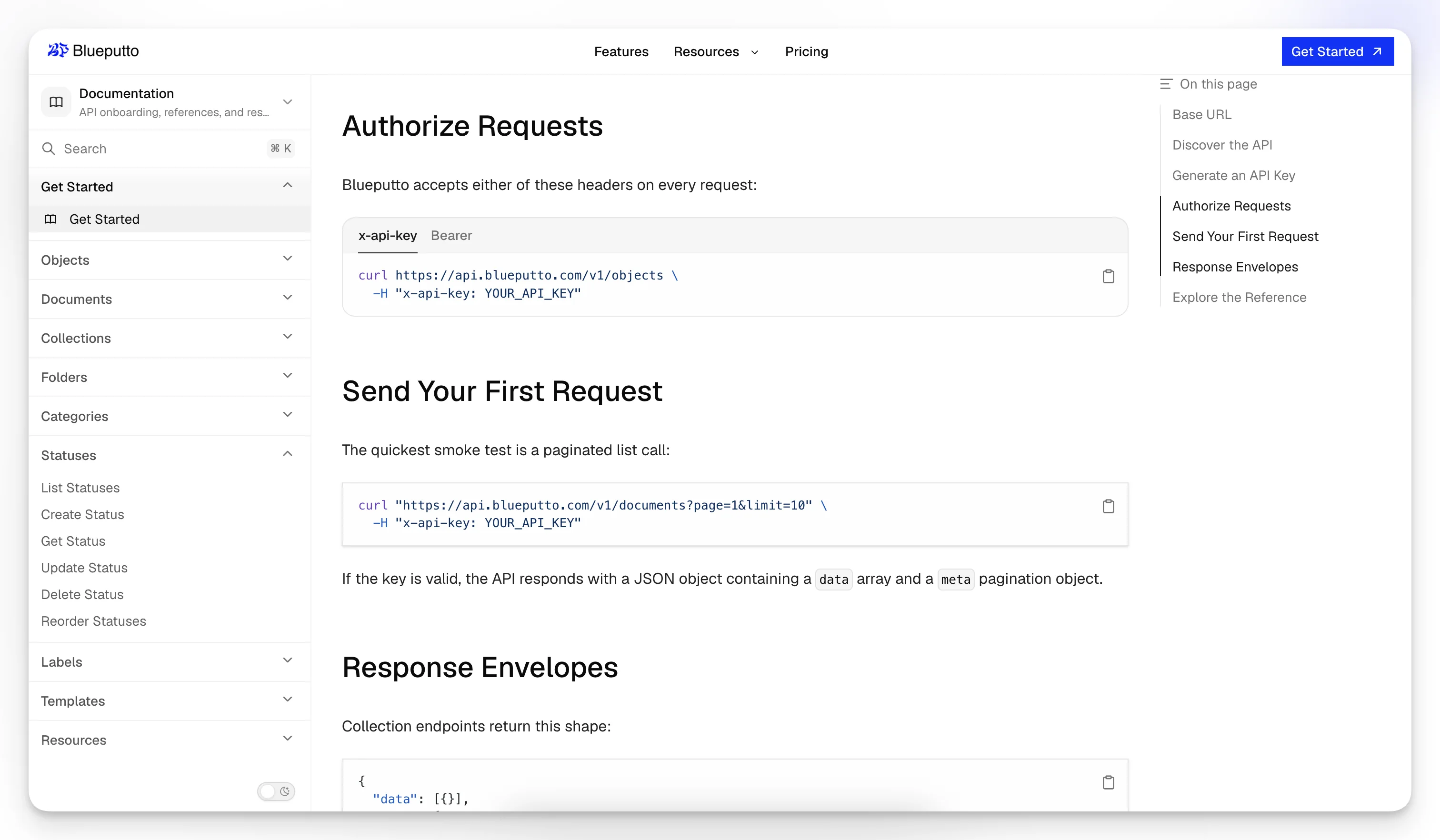
Task: Open Features in the top navigation
Action: tap(621, 51)
